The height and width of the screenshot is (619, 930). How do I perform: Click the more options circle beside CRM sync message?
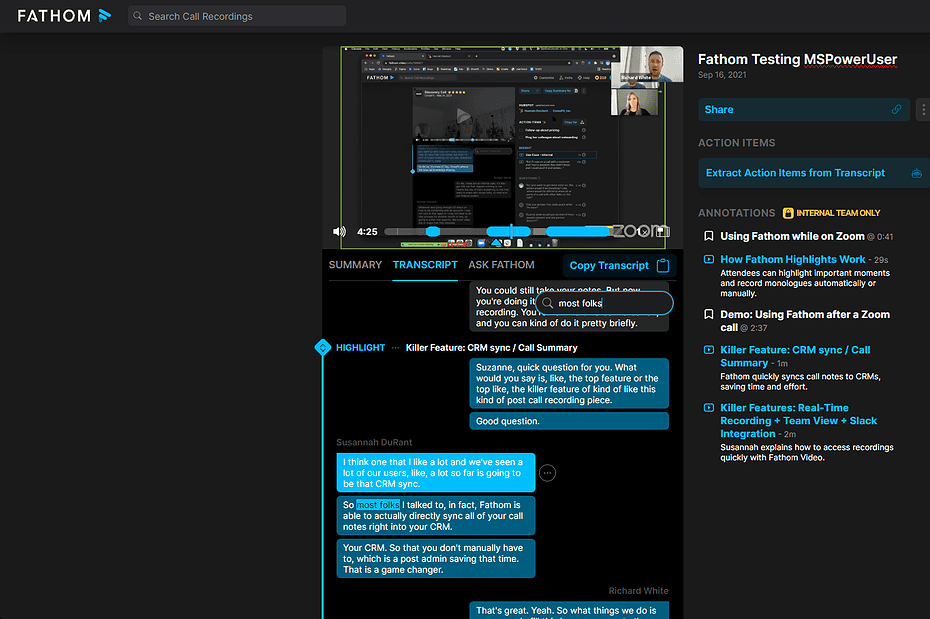pyautogui.click(x=547, y=473)
